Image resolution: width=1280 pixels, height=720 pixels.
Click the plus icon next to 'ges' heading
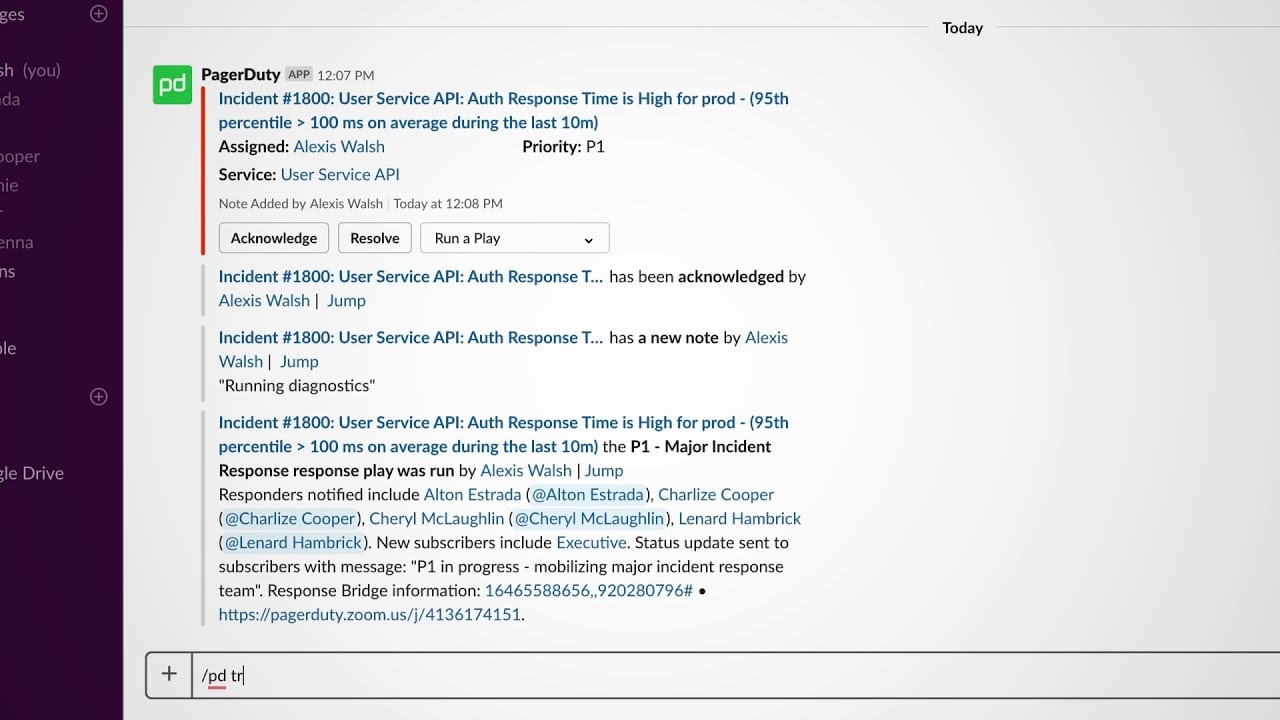tap(98, 14)
